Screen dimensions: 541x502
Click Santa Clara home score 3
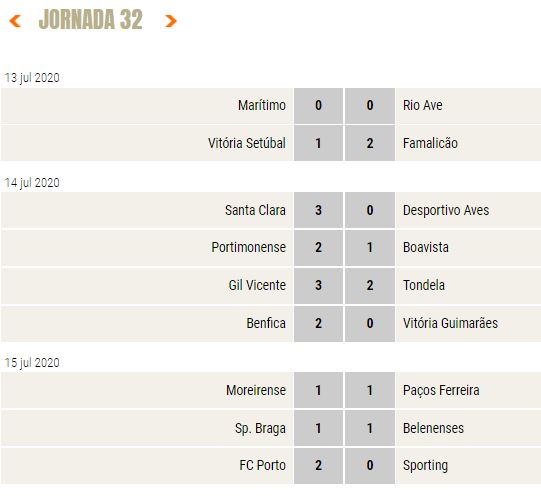(318, 210)
